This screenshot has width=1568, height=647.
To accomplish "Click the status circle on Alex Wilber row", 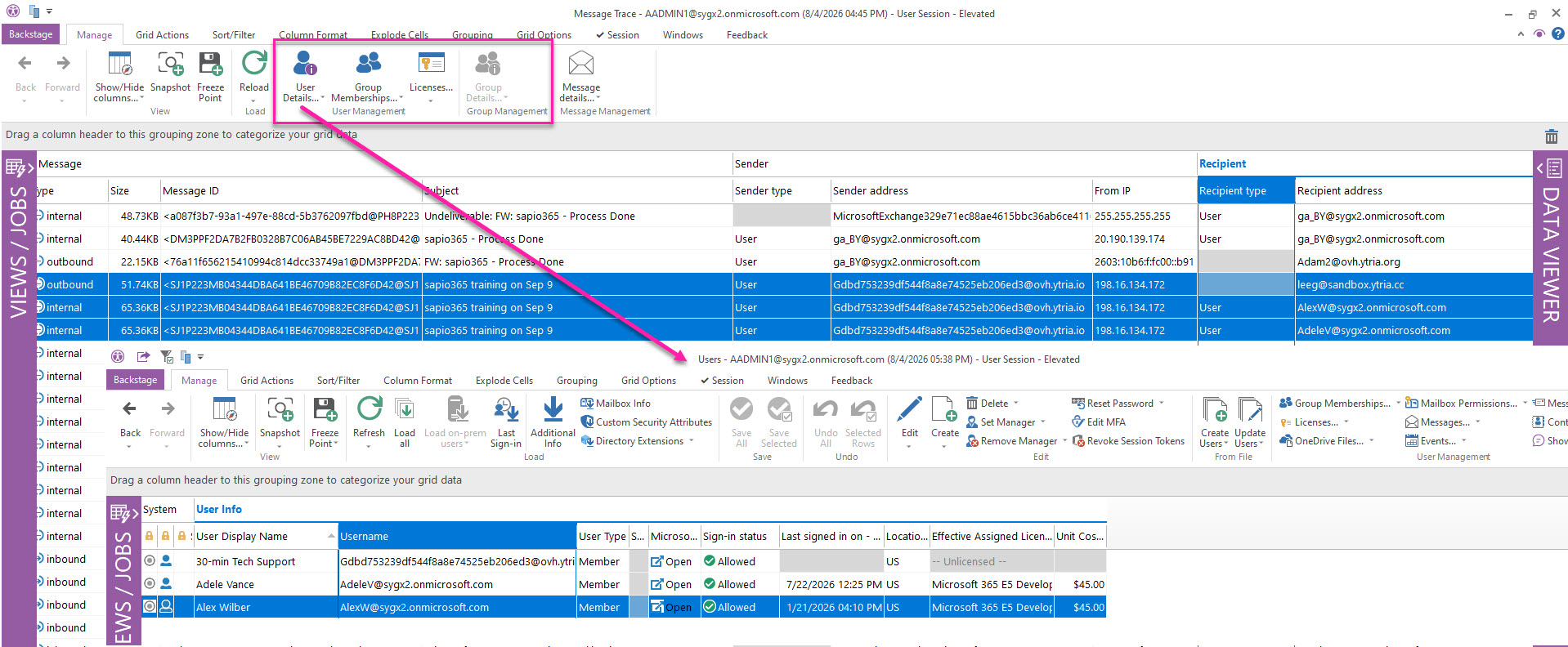I will (150, 607).
